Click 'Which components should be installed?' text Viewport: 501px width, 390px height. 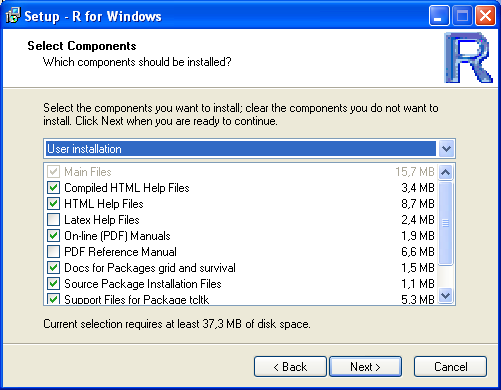137,62
